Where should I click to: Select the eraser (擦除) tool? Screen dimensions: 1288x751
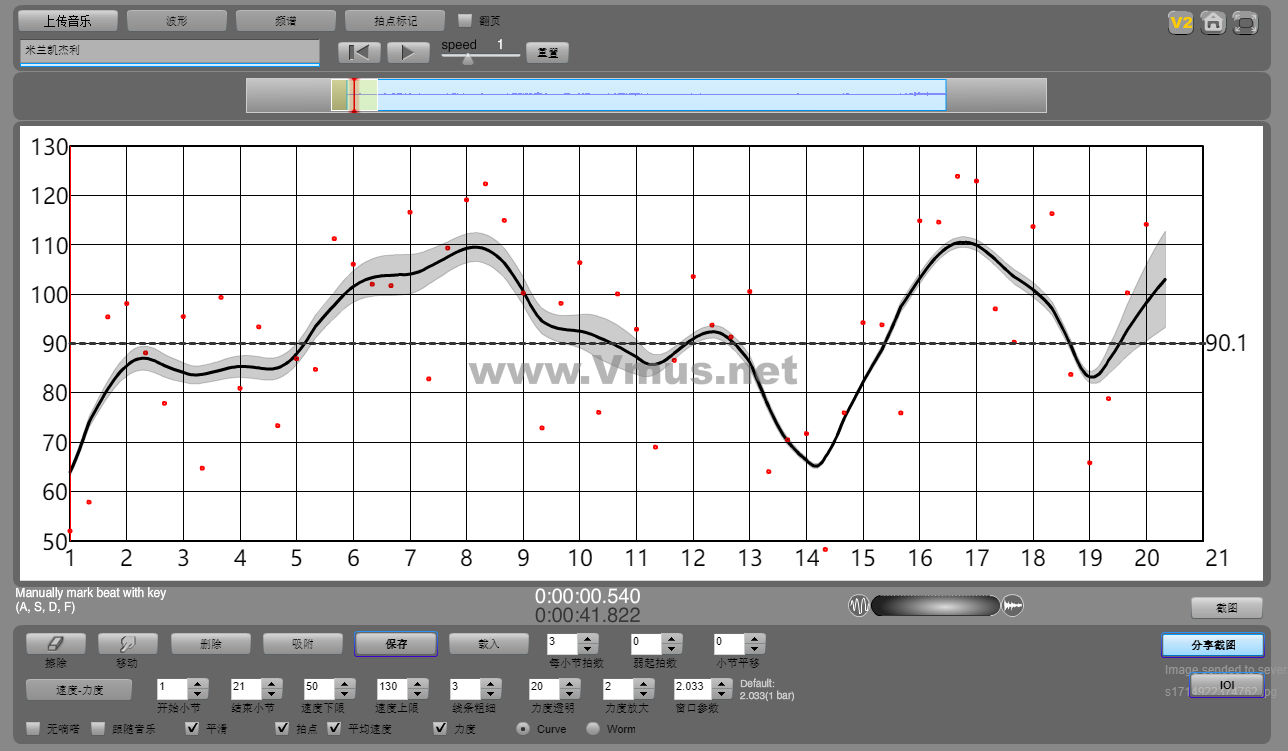56,644
